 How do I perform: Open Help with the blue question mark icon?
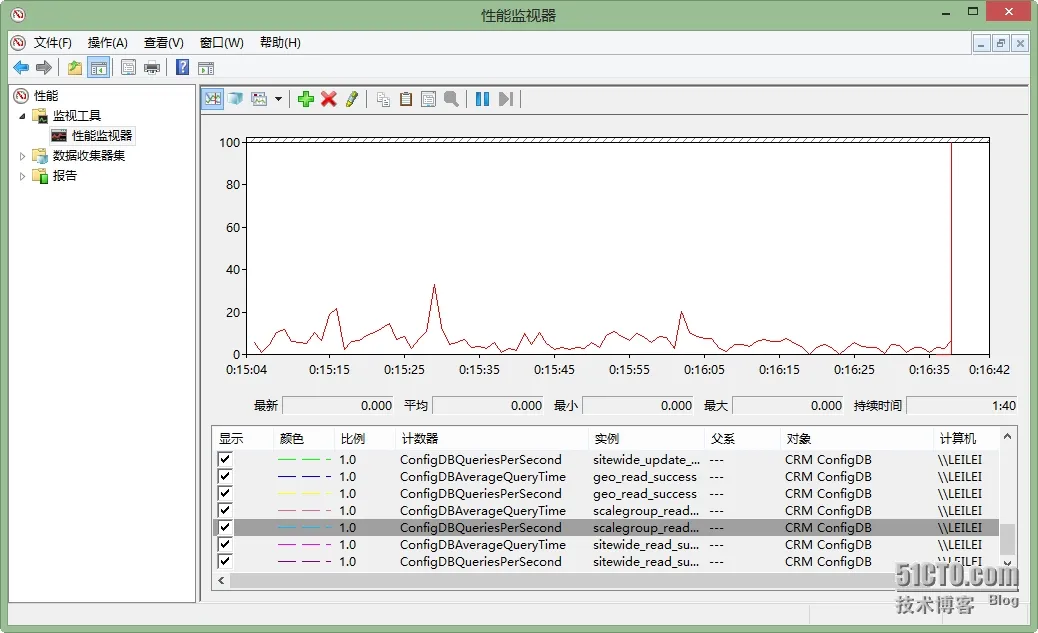coord(182,68)
